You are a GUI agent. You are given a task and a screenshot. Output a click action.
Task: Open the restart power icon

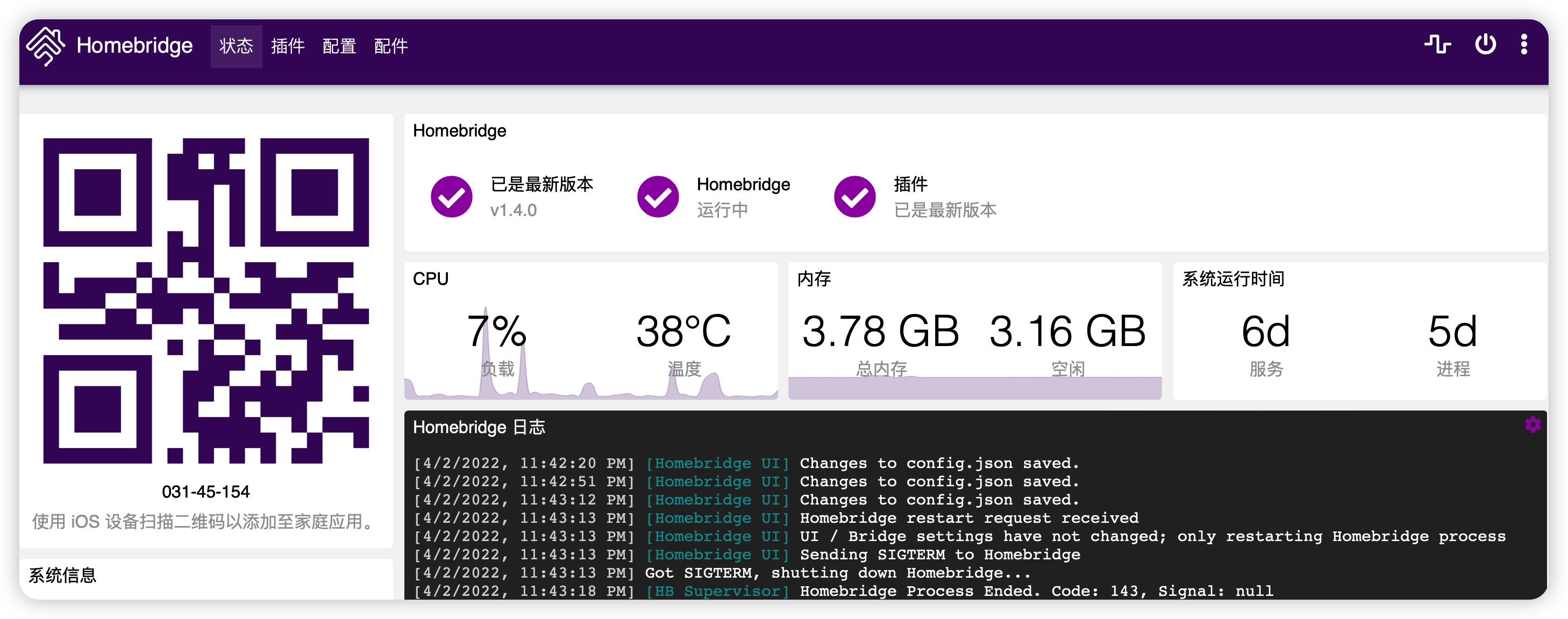click(1485, 45)
